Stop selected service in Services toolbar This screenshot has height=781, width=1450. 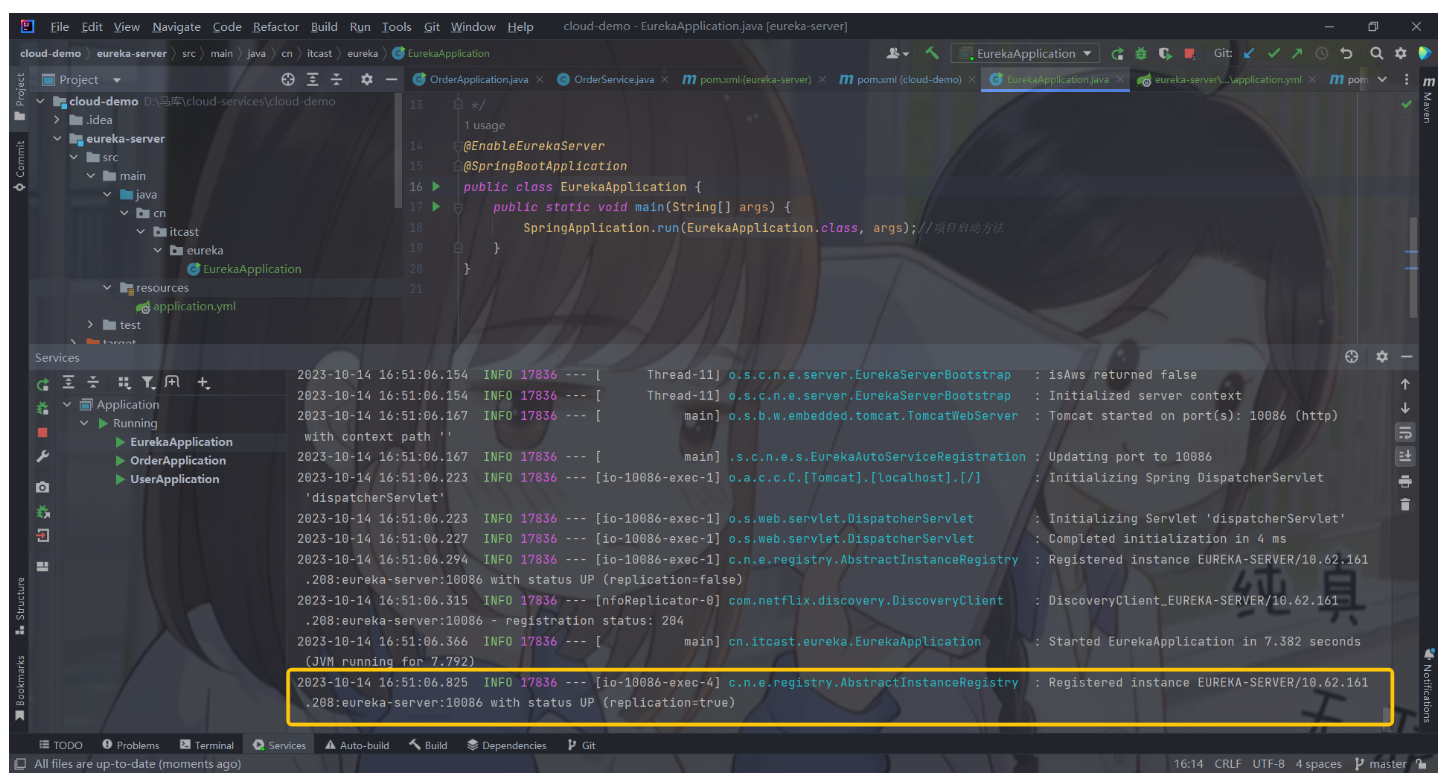[42, 432]
